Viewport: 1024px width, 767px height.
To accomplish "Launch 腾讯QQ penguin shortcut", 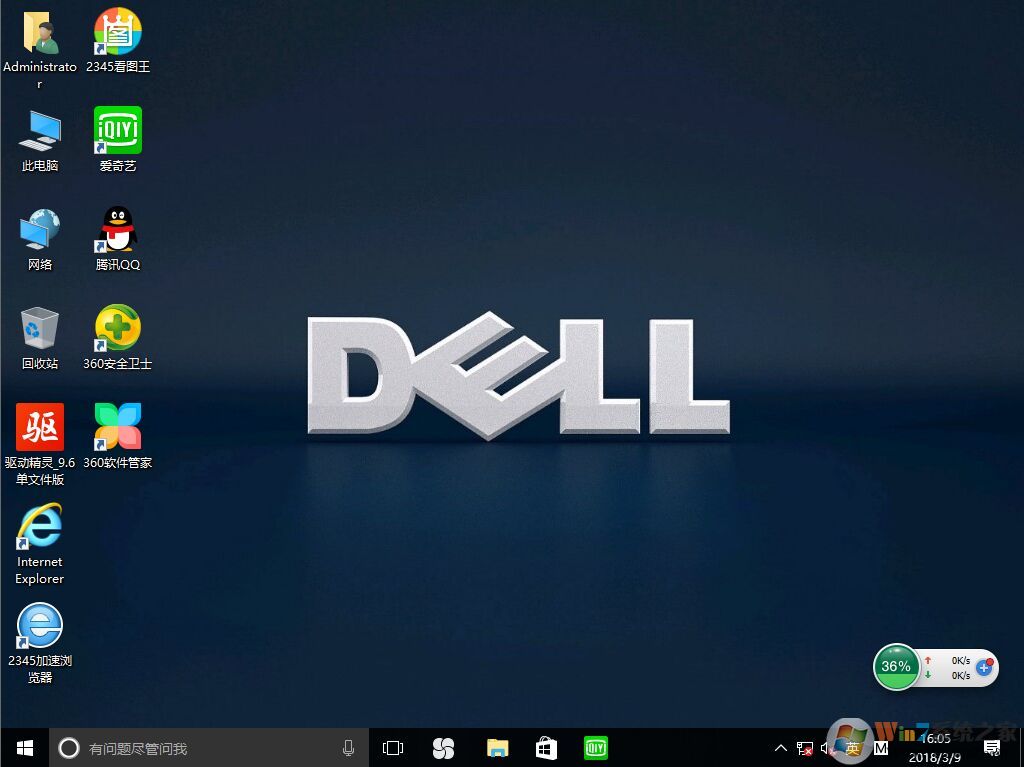I will coord(118,229).
